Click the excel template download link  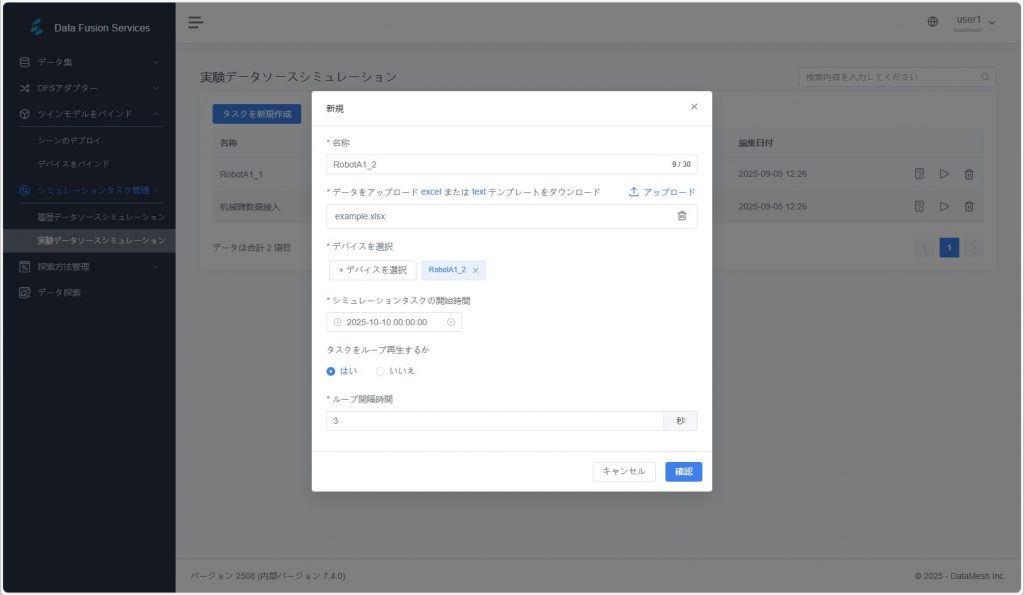[x=430, y=192]
